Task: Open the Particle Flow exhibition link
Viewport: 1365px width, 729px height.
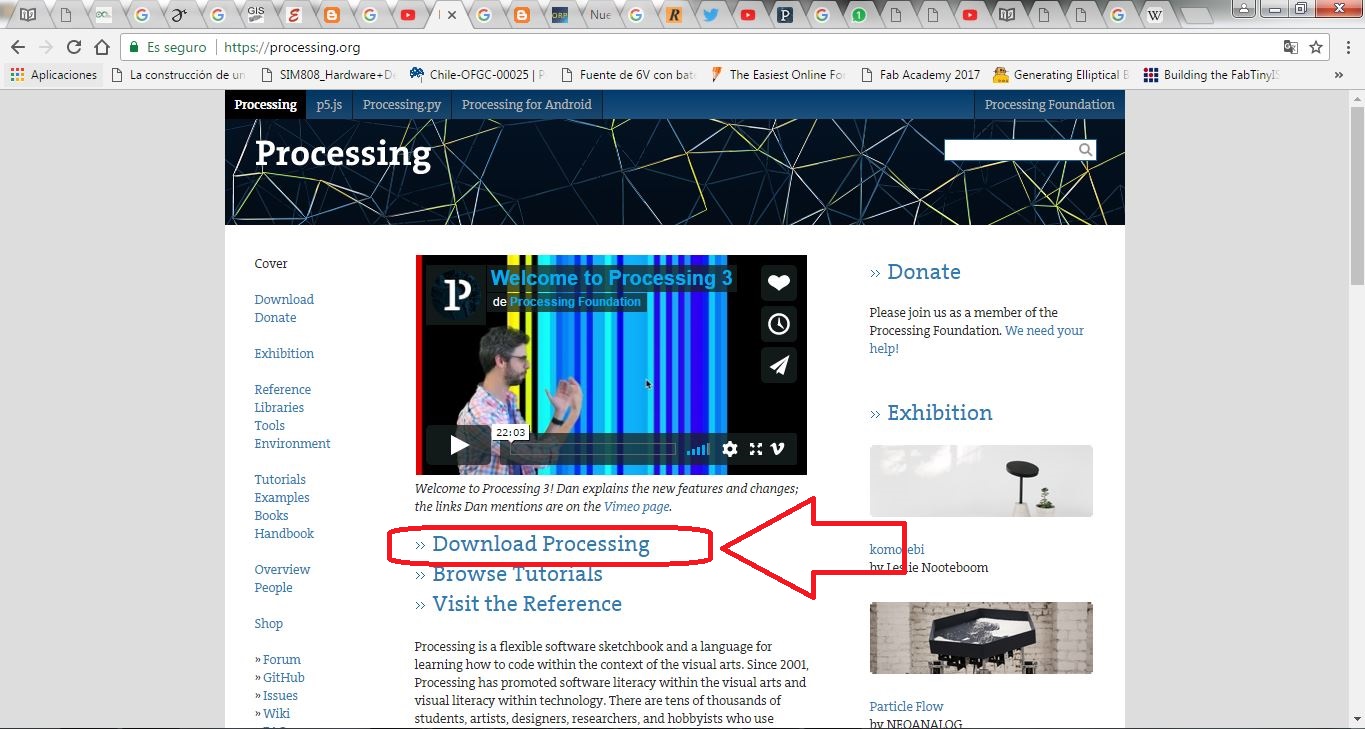Action: pyautogui.click(x=906, y=707)
